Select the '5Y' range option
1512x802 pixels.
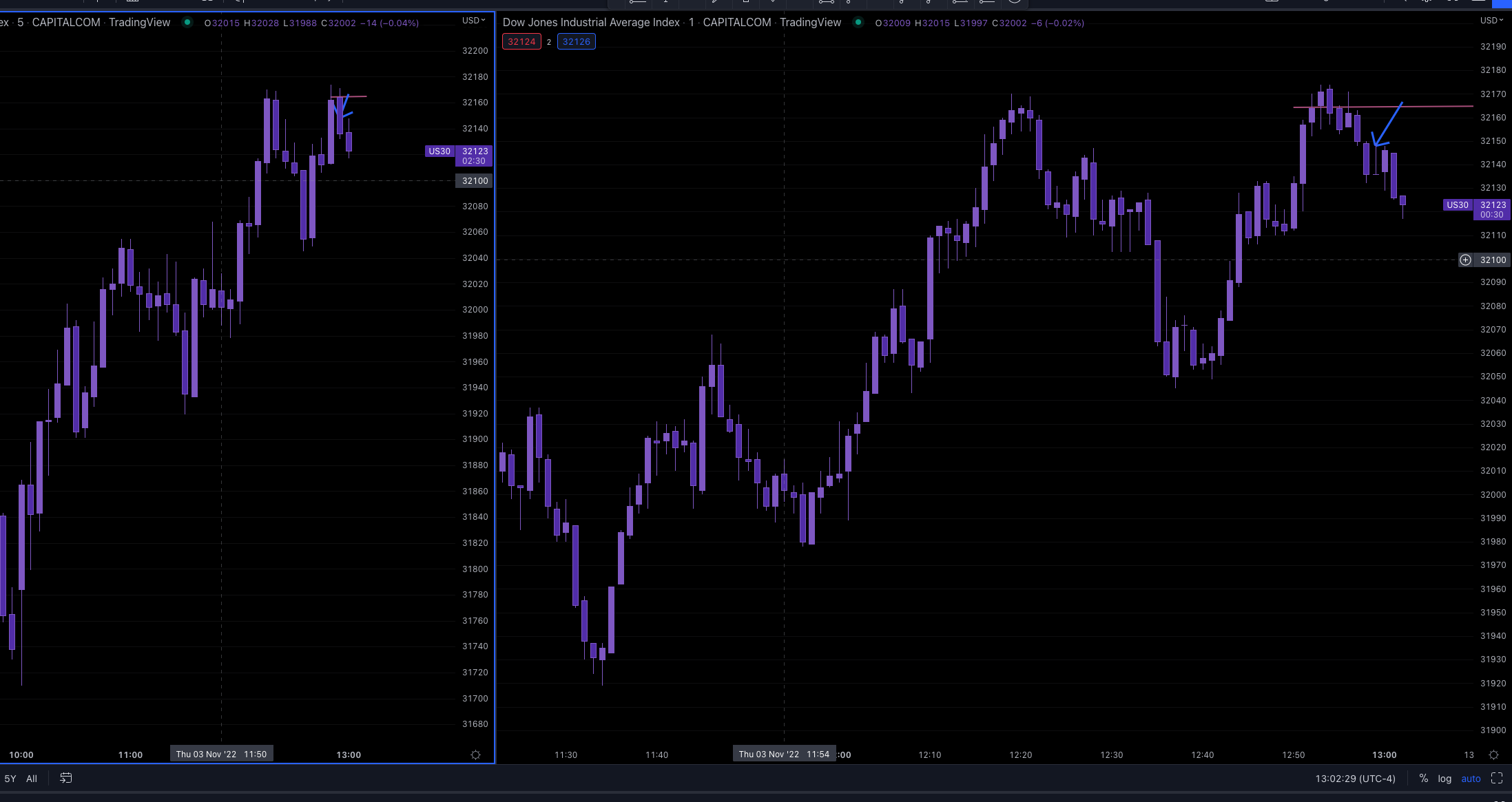[10, 778]
